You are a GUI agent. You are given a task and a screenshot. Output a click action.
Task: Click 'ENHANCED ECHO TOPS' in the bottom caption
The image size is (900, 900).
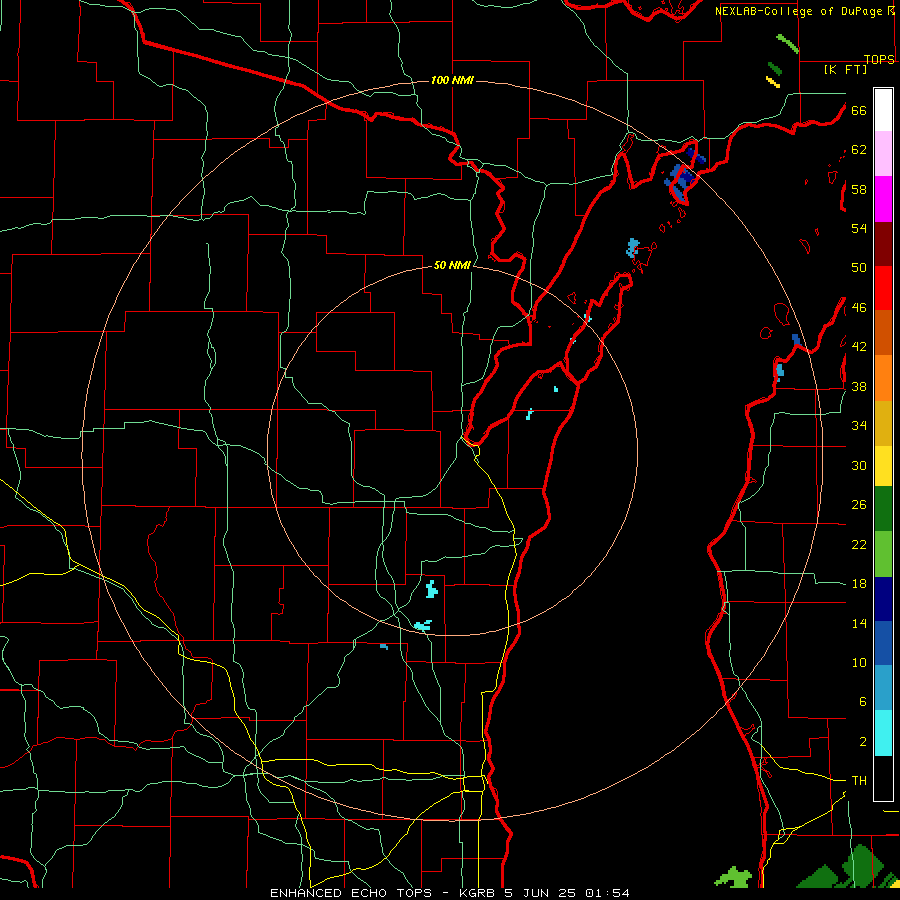350,893
